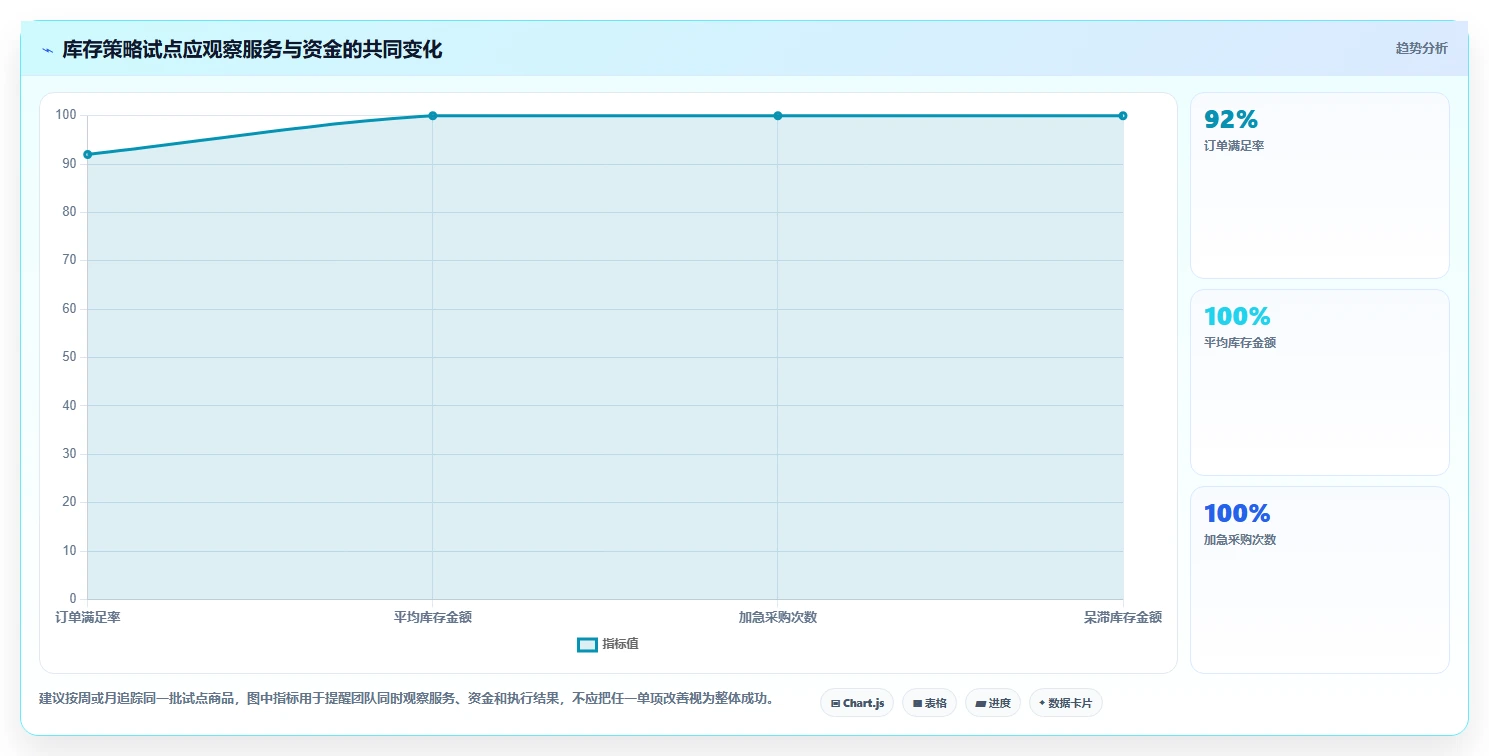Click the 订单满足率 x-axis label
This screenshot has width=1489, height=756.
point(88,617)
